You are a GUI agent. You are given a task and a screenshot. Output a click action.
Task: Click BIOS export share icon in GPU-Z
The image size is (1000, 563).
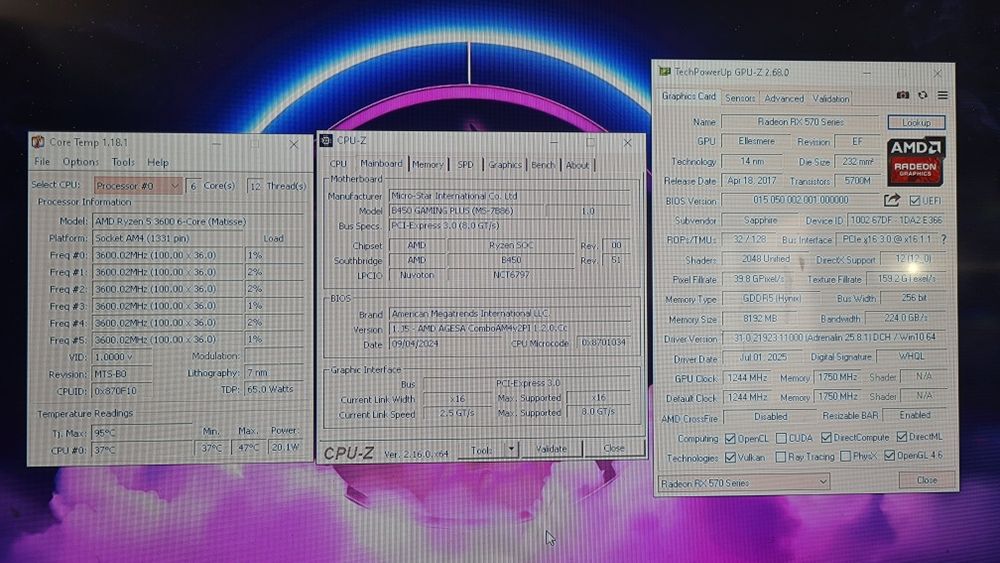892,200
